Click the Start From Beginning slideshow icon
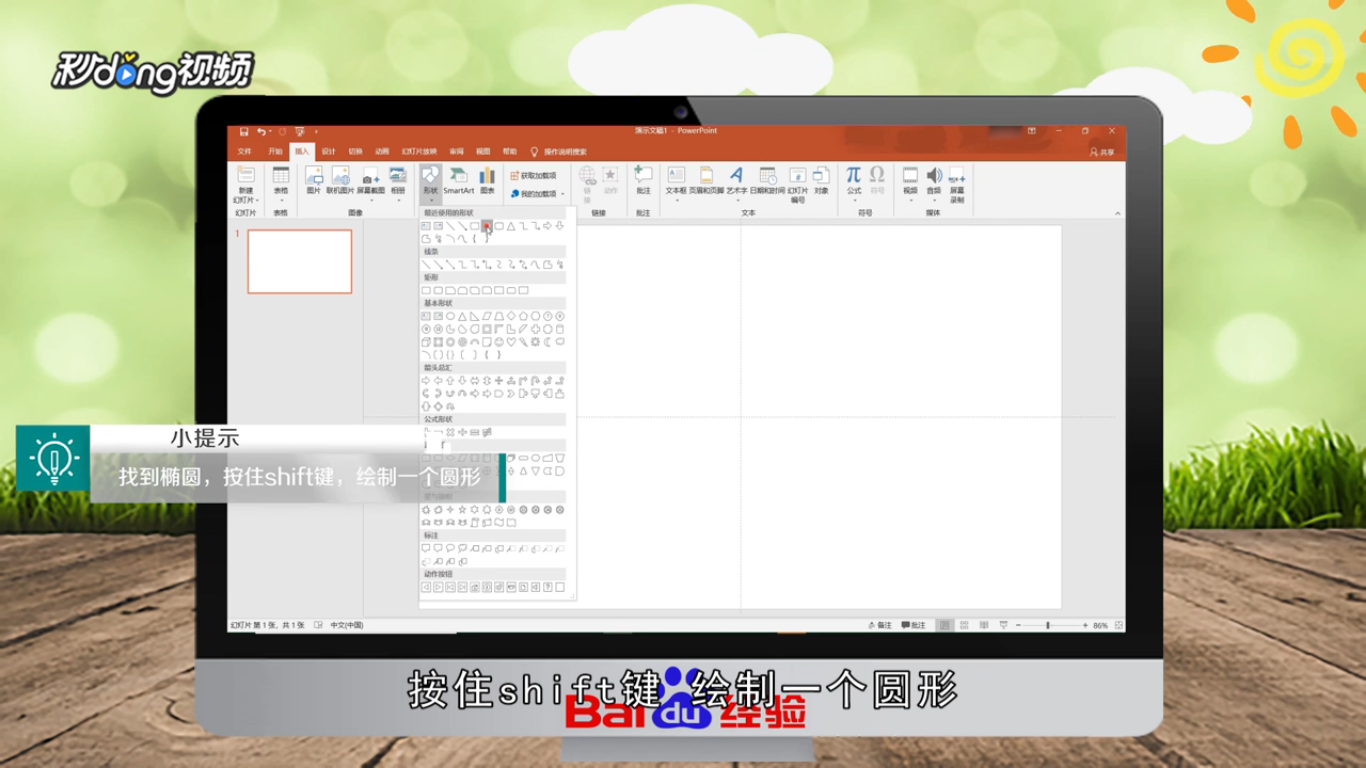Viewport: 1366px width, 768px height. click(x=299, y=131)
